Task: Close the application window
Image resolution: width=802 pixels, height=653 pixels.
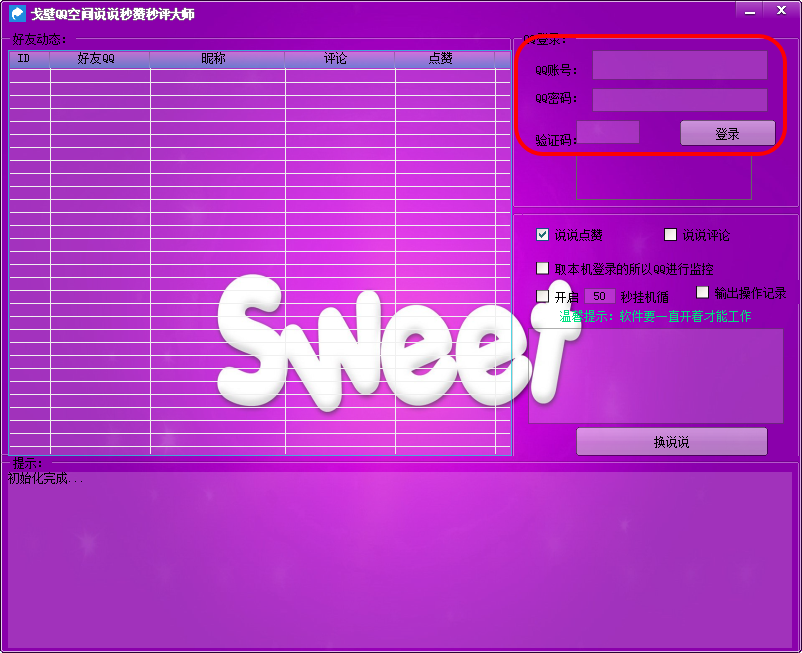Action: [x=781, y=10]
